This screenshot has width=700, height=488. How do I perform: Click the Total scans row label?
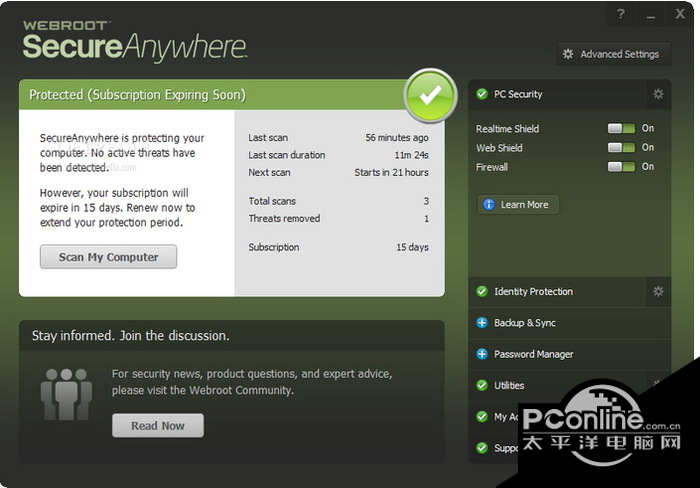tap(272, 201)
